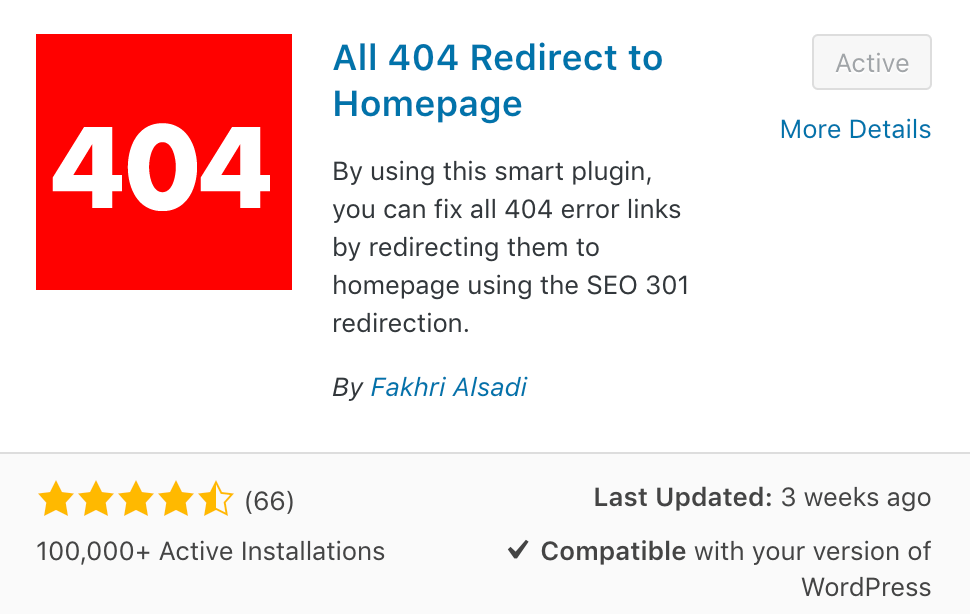Image resolution: width=970 pixels, height=614 pixels.
Task: Click the (66) ratings count
Action: point(269,501)
